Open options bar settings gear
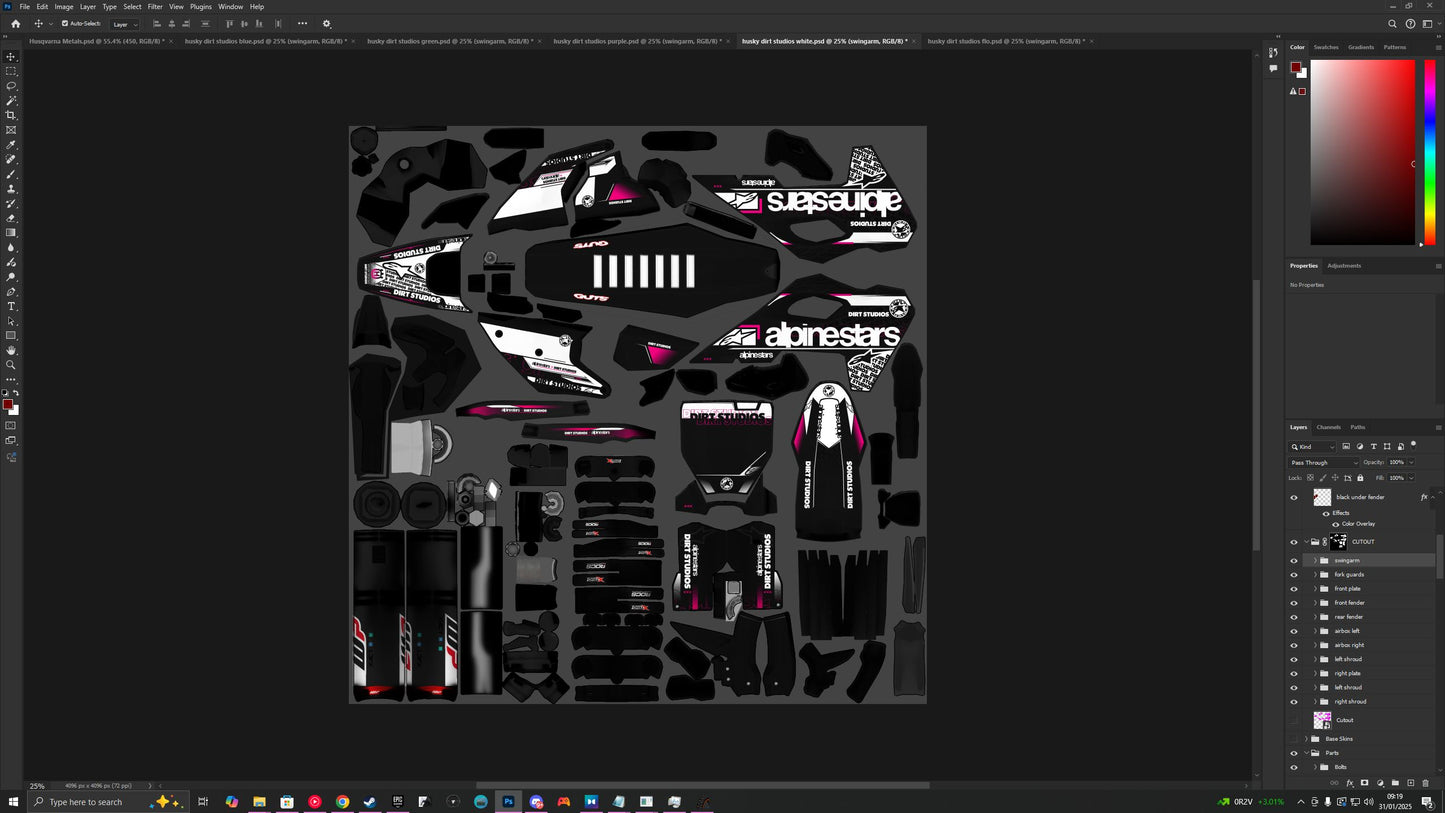This screenshot has height=813, width=1445. [x=326, y=24]
